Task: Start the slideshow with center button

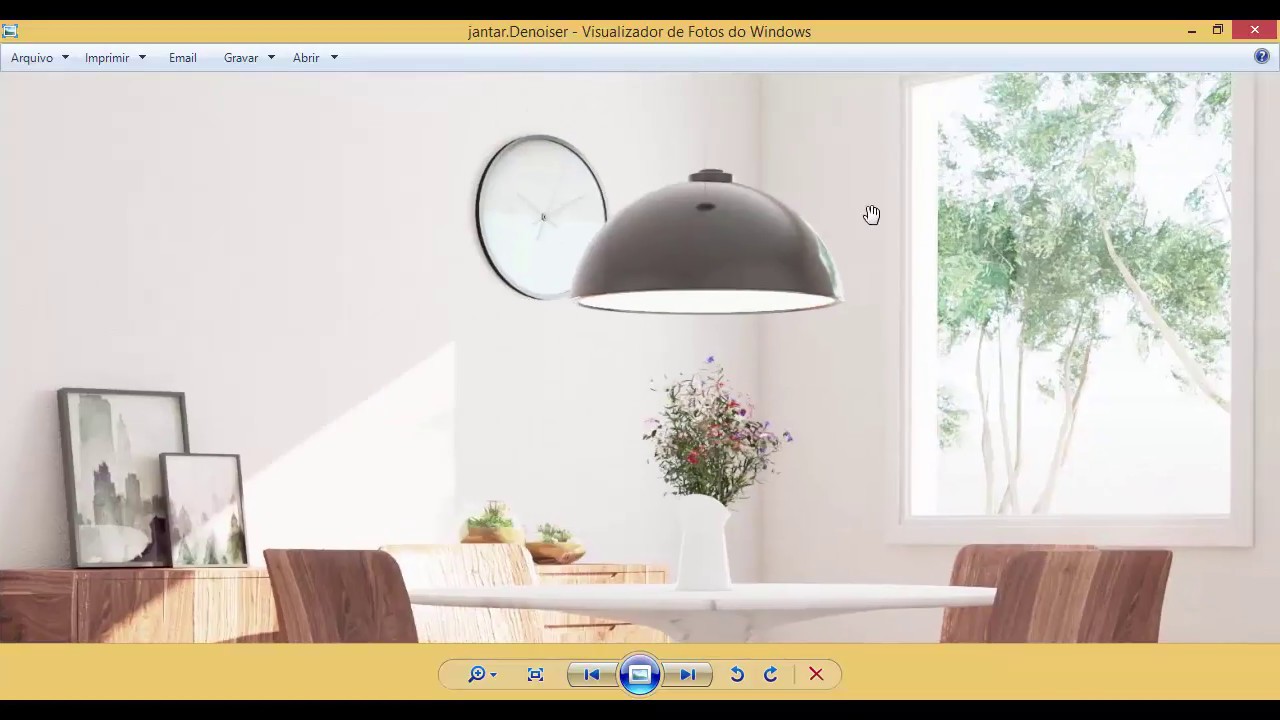Action: tap(640, 675)
